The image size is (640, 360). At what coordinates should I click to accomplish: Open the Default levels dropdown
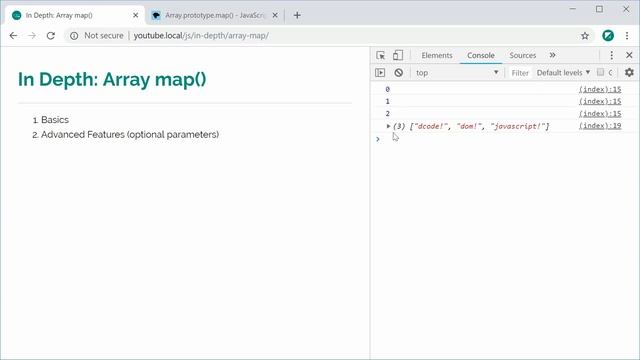pos(563,73)
